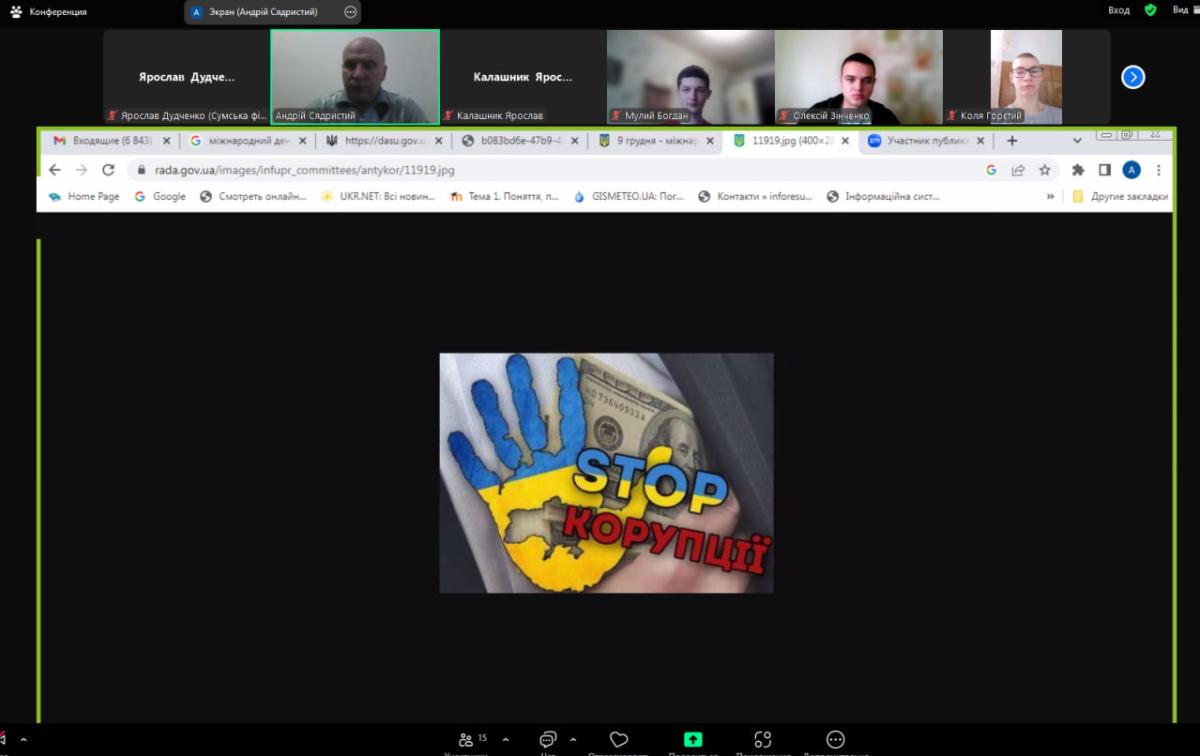Open Контакти inforesu bookmark
The image size is (1200, 756).
(756, 197)
